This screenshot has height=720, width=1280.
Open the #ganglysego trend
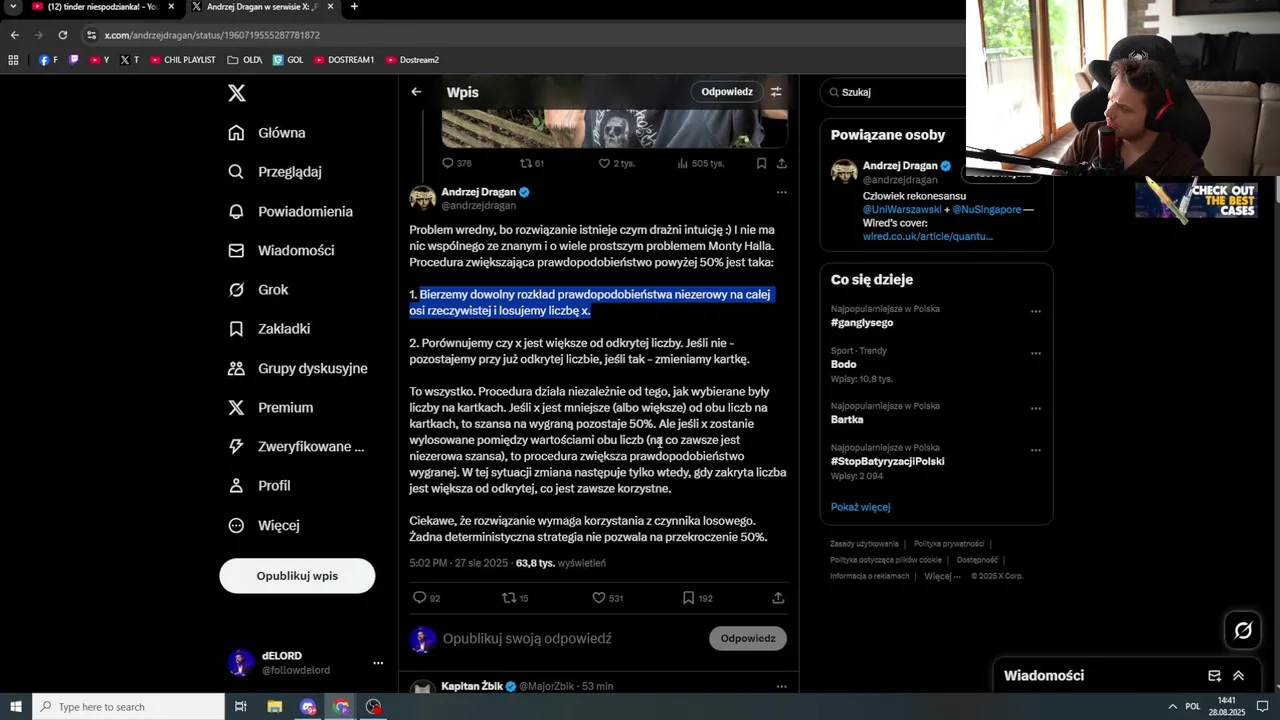(862, 323)
